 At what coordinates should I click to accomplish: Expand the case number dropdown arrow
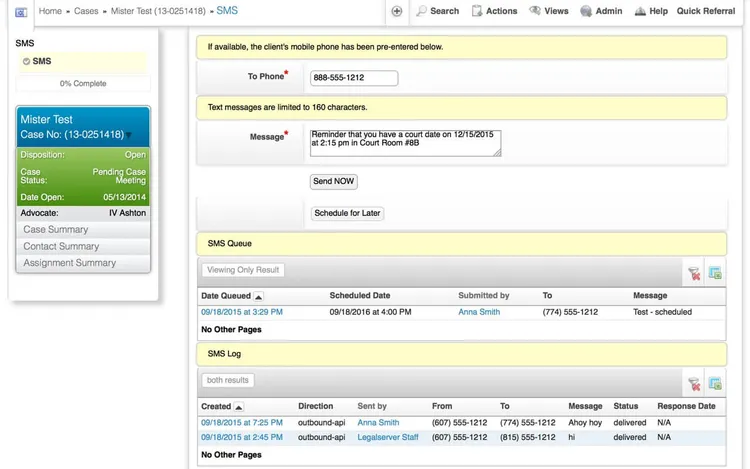[129, 136]
